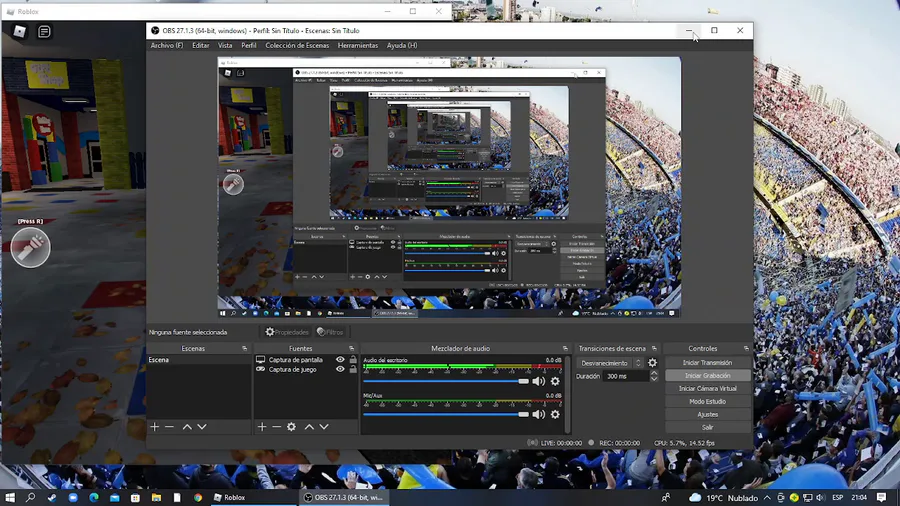Screen dimensions: 900x506
Task: Click the audio mixer vertical scrollbar
Action: (x=568, y=395)
